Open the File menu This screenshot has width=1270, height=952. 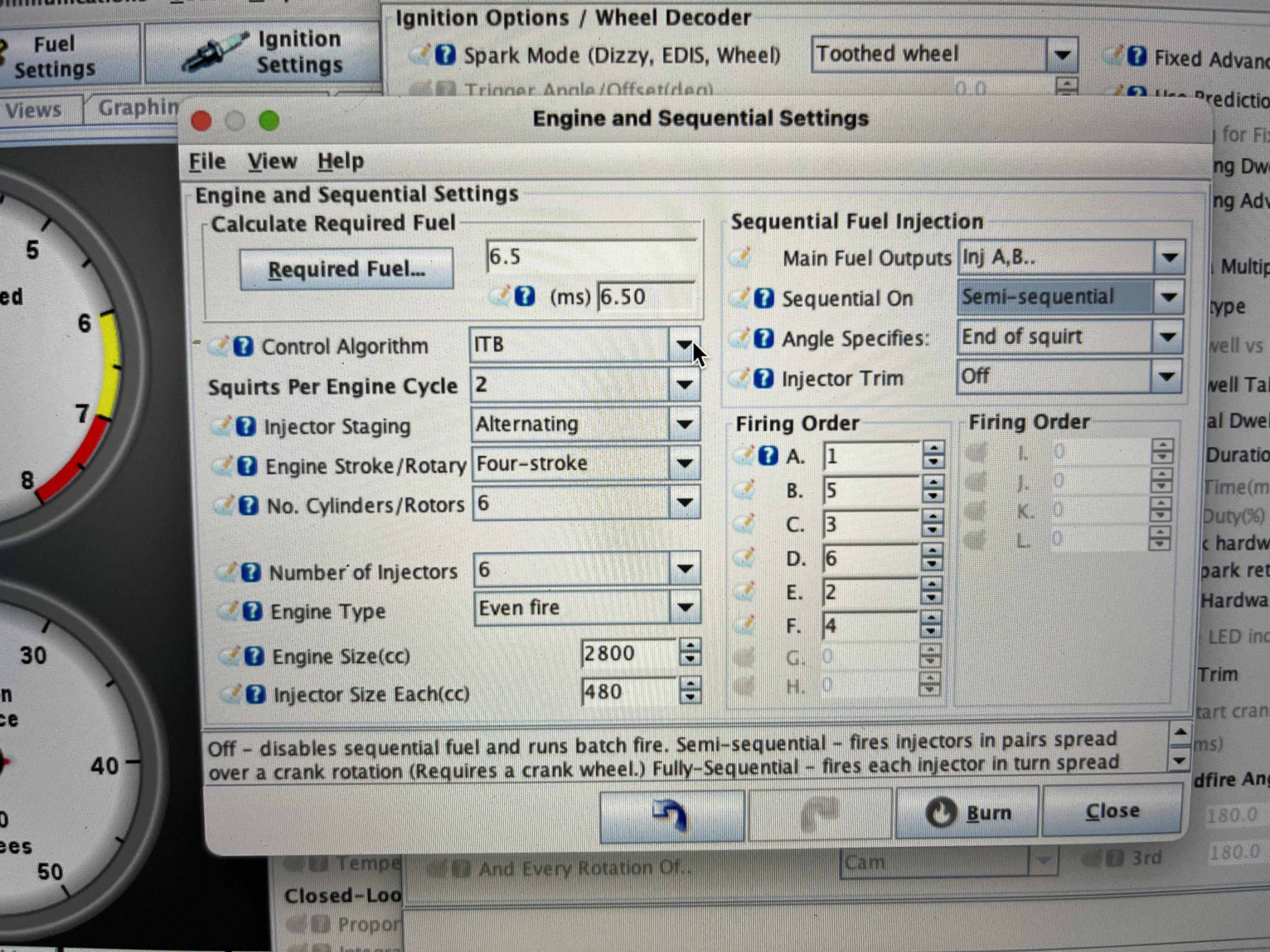[x=207, y=161]
